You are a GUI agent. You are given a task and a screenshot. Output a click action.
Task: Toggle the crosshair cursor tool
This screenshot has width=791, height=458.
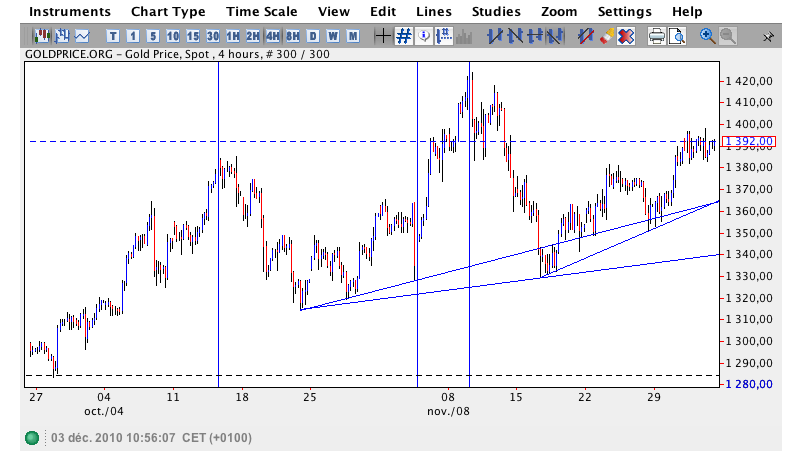point(383,36)
